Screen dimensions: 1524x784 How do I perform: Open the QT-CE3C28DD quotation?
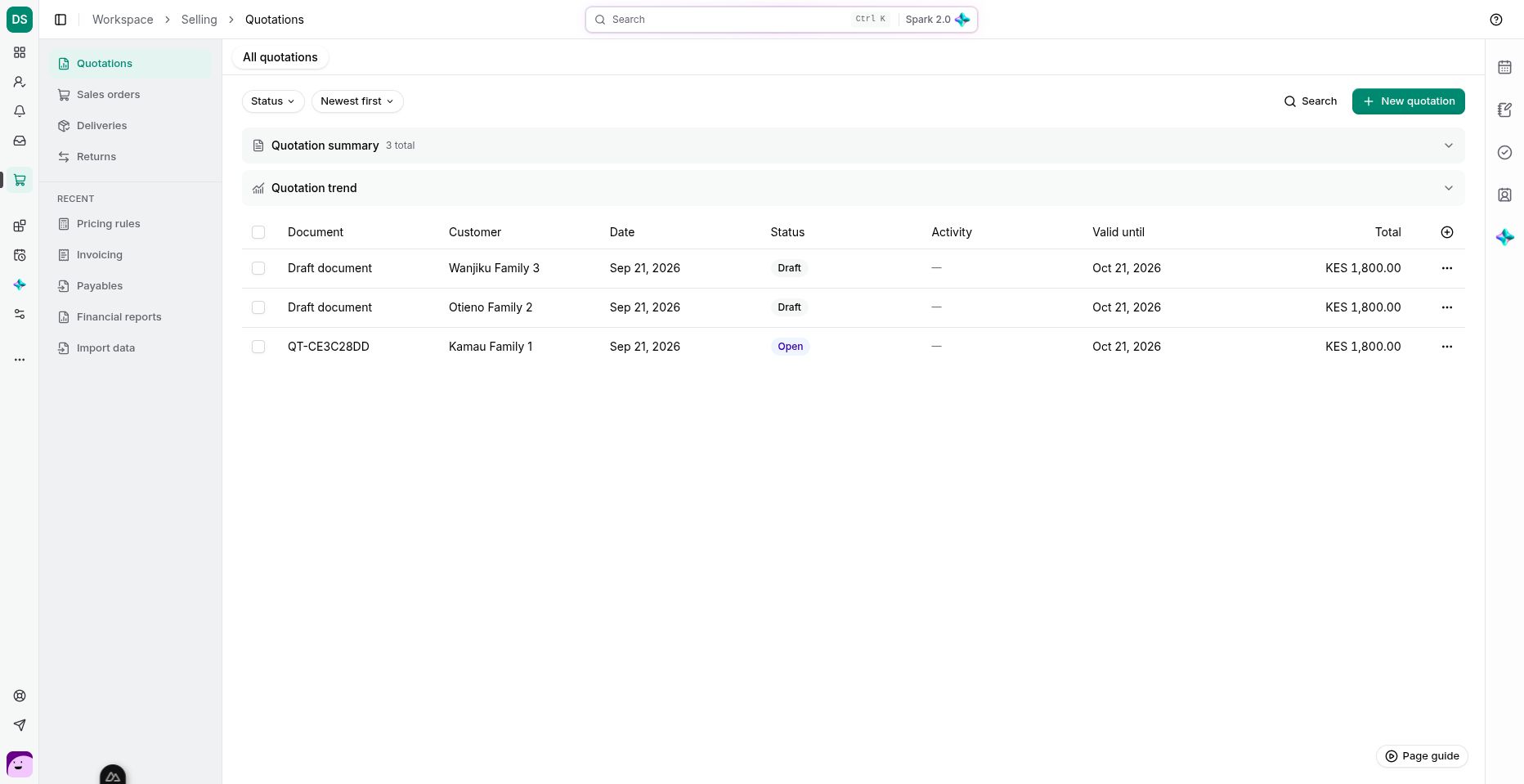pos(329,347)
